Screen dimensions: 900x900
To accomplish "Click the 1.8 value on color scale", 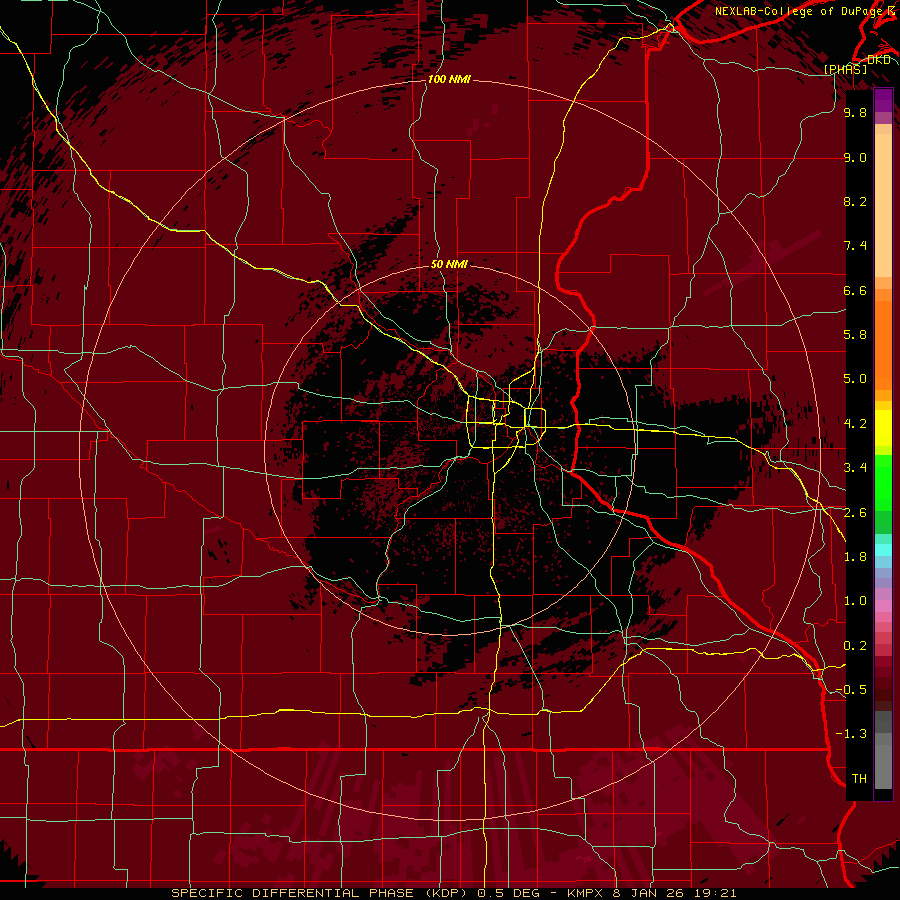I will (x=855, y=557).
